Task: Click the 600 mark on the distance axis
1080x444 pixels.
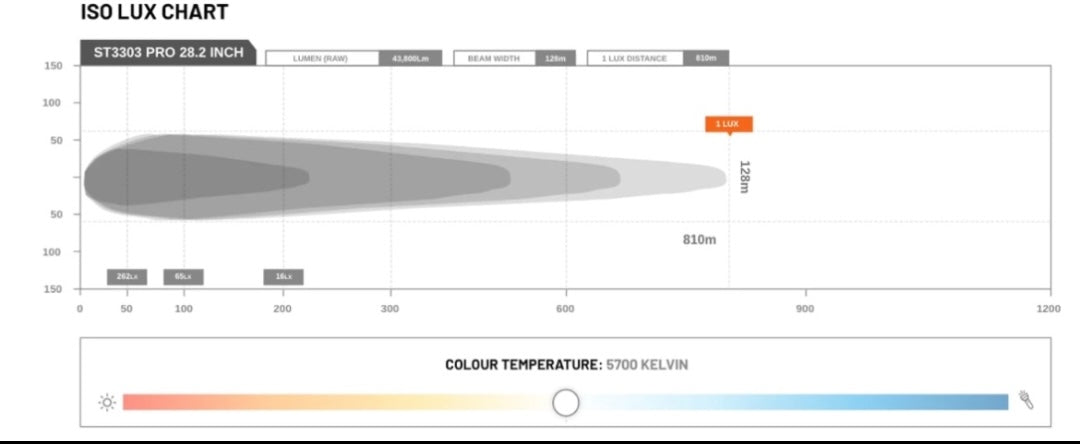Action: click(566, 308)
